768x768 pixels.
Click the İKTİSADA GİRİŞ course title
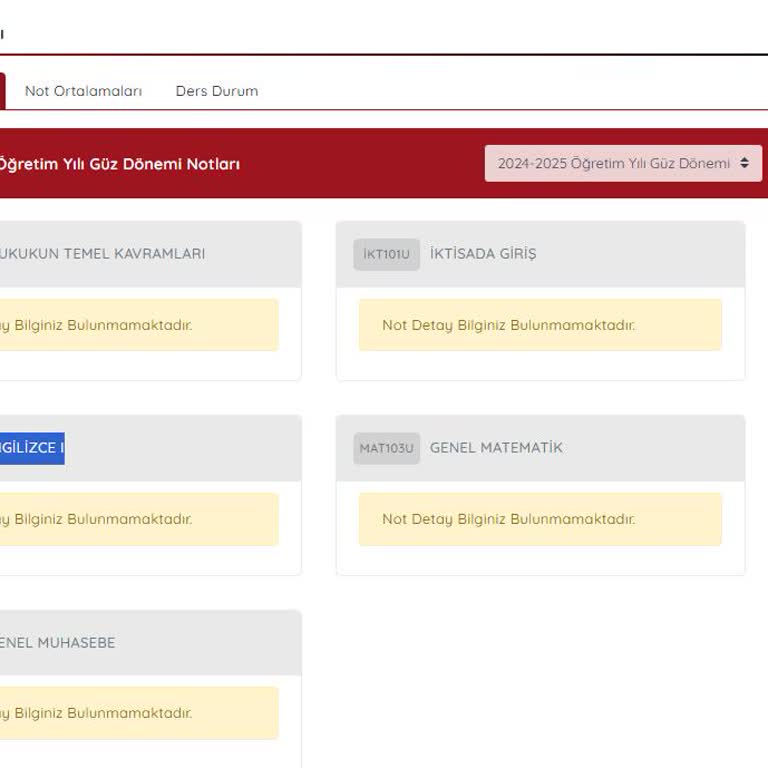(483, 254)
